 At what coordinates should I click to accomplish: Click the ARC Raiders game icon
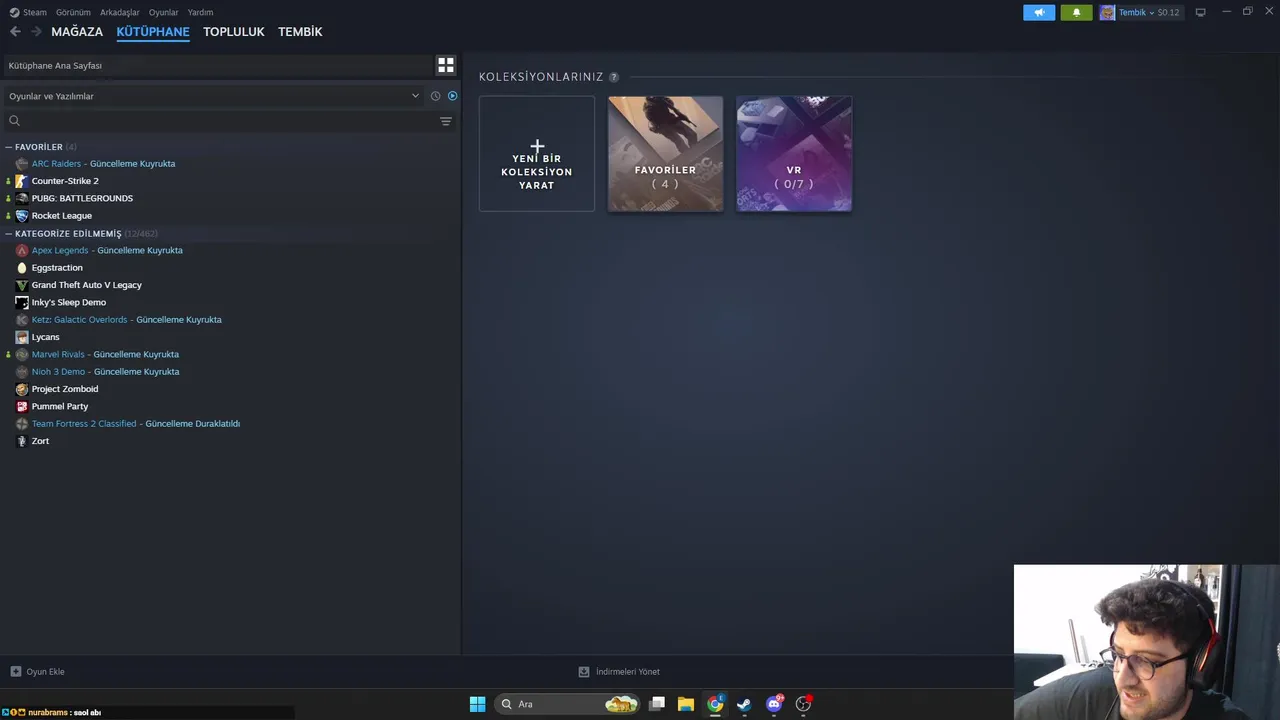tap(22, 164)
